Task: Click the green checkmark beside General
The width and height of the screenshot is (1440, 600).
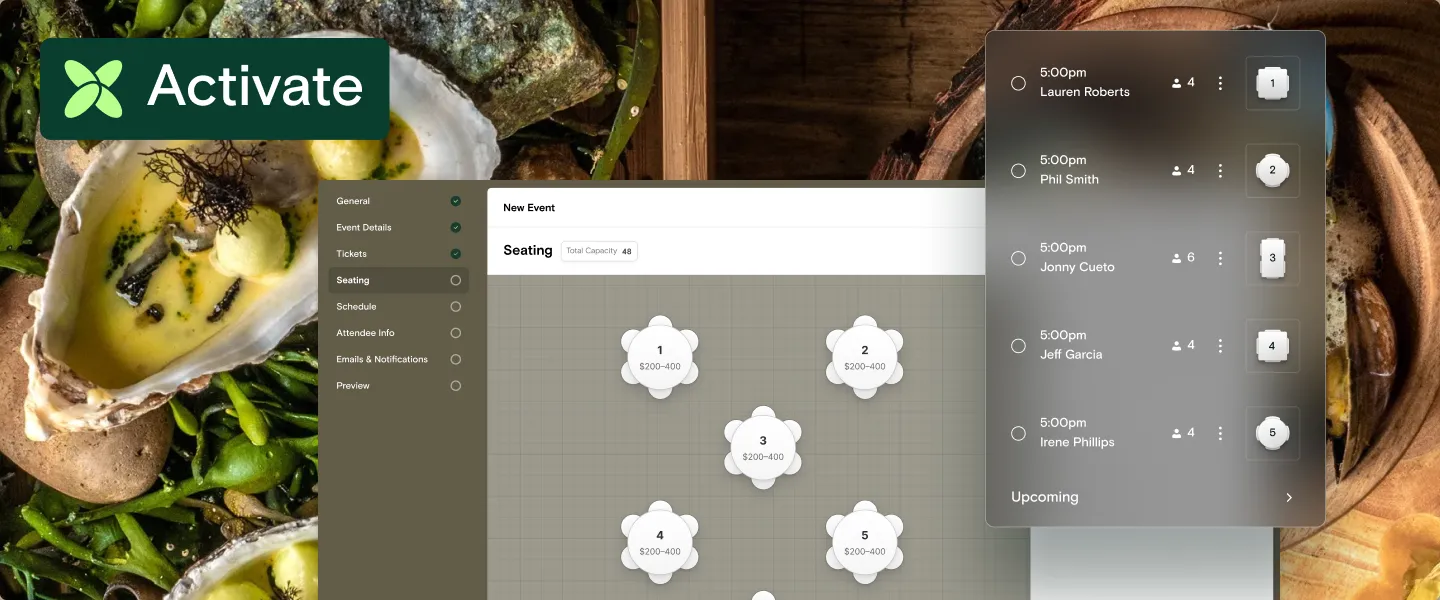Action: [456, 201]
